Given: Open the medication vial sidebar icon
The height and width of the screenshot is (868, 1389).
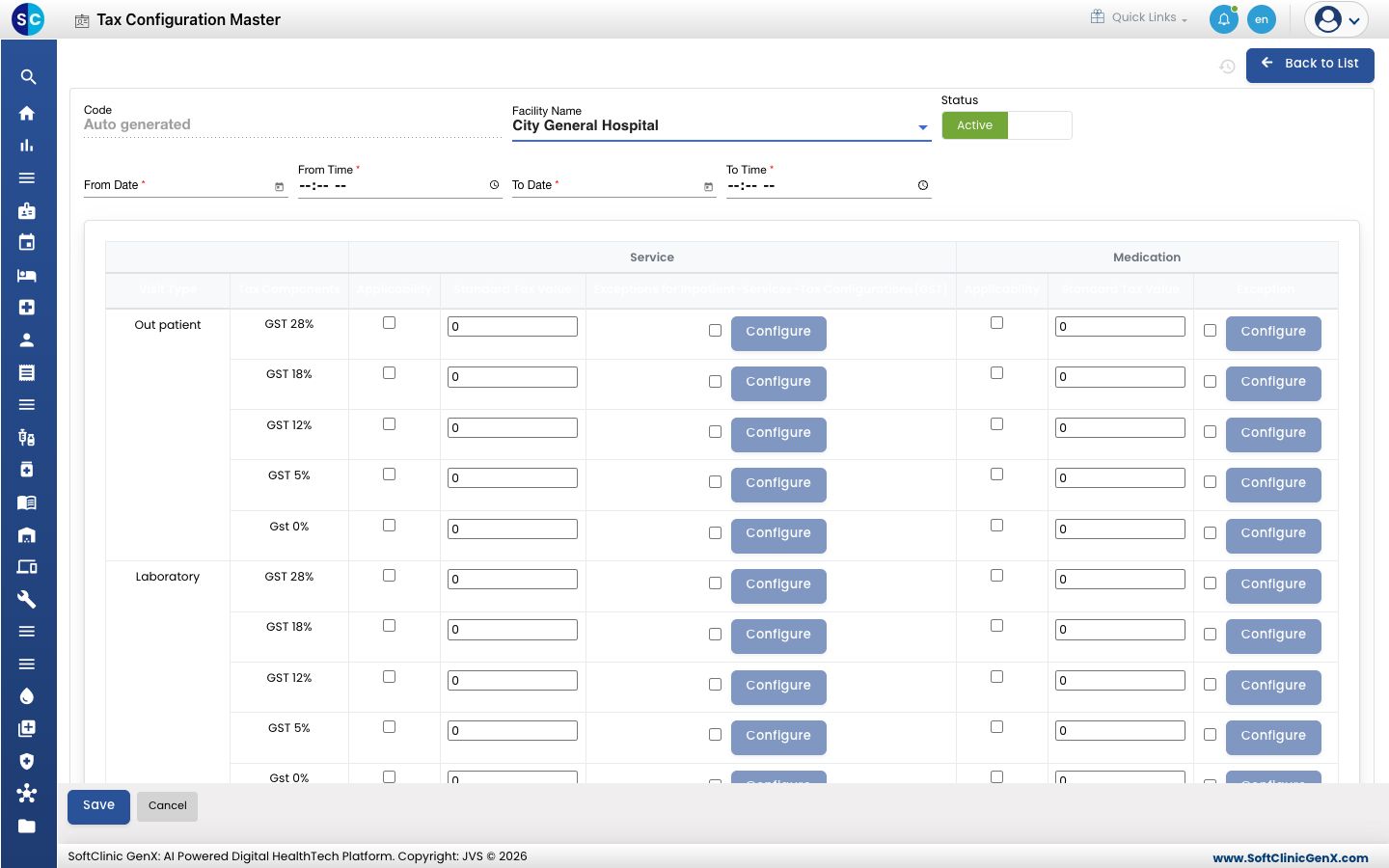Looking at the screenshot, I should 27,437.
